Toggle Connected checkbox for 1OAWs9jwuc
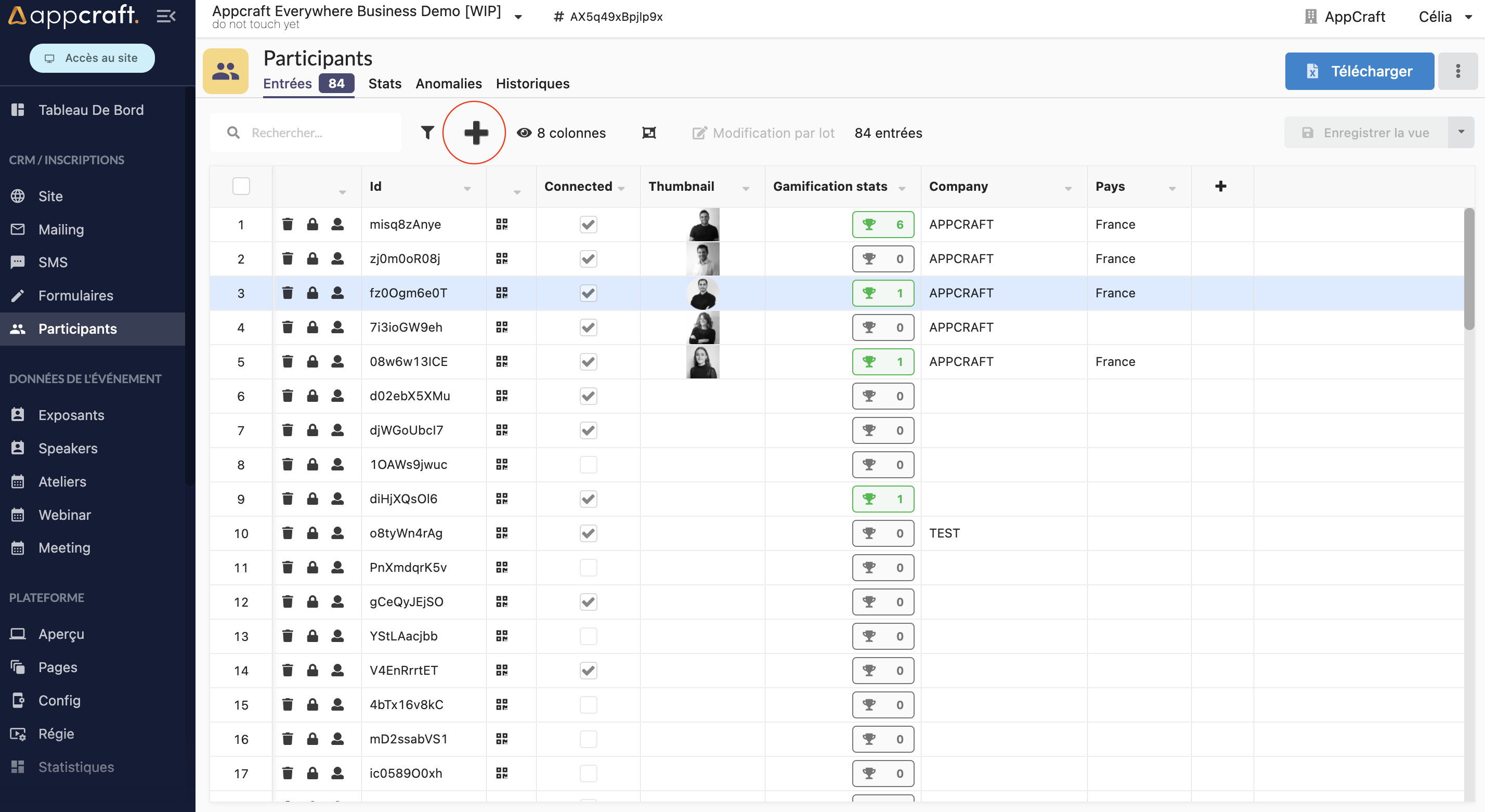Screen dimensions: 1485x812 point(588,465)
